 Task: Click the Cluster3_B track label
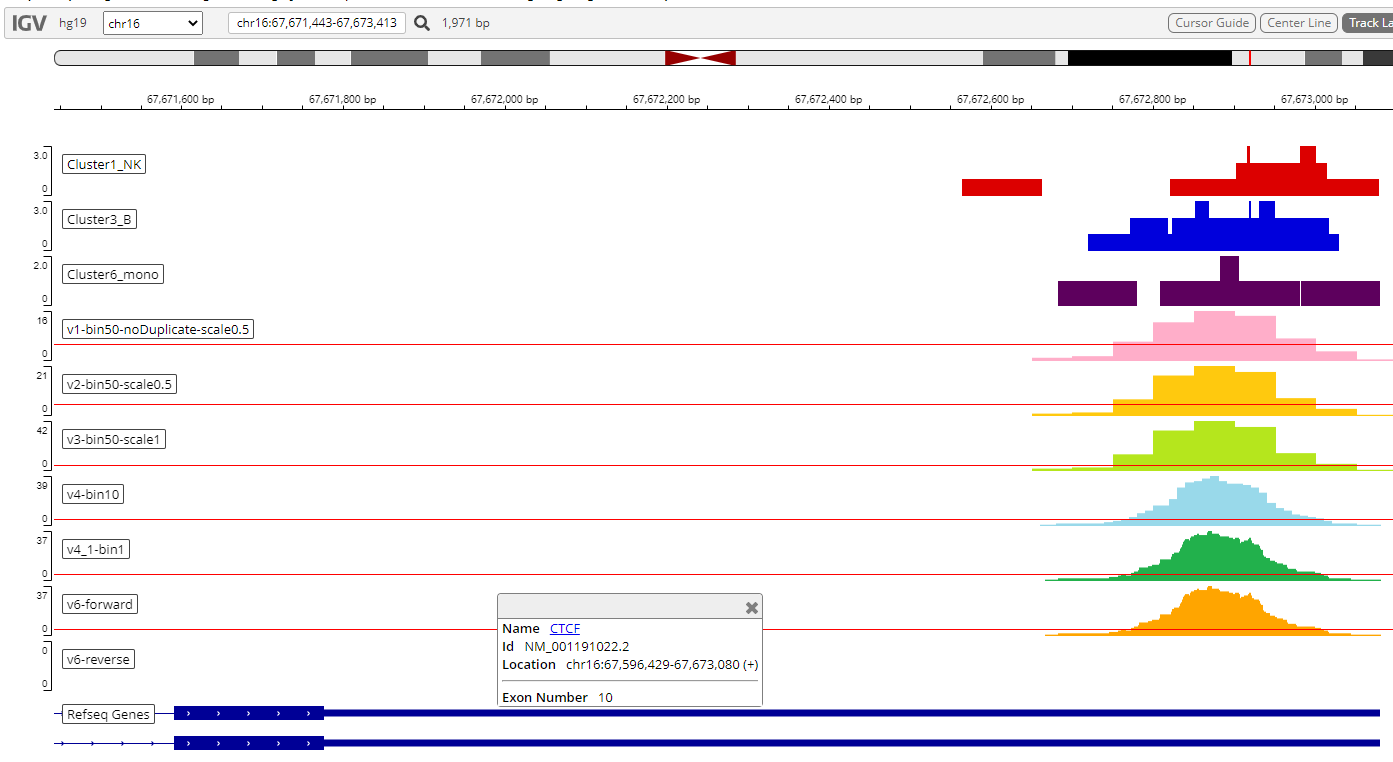coord(99,219)
